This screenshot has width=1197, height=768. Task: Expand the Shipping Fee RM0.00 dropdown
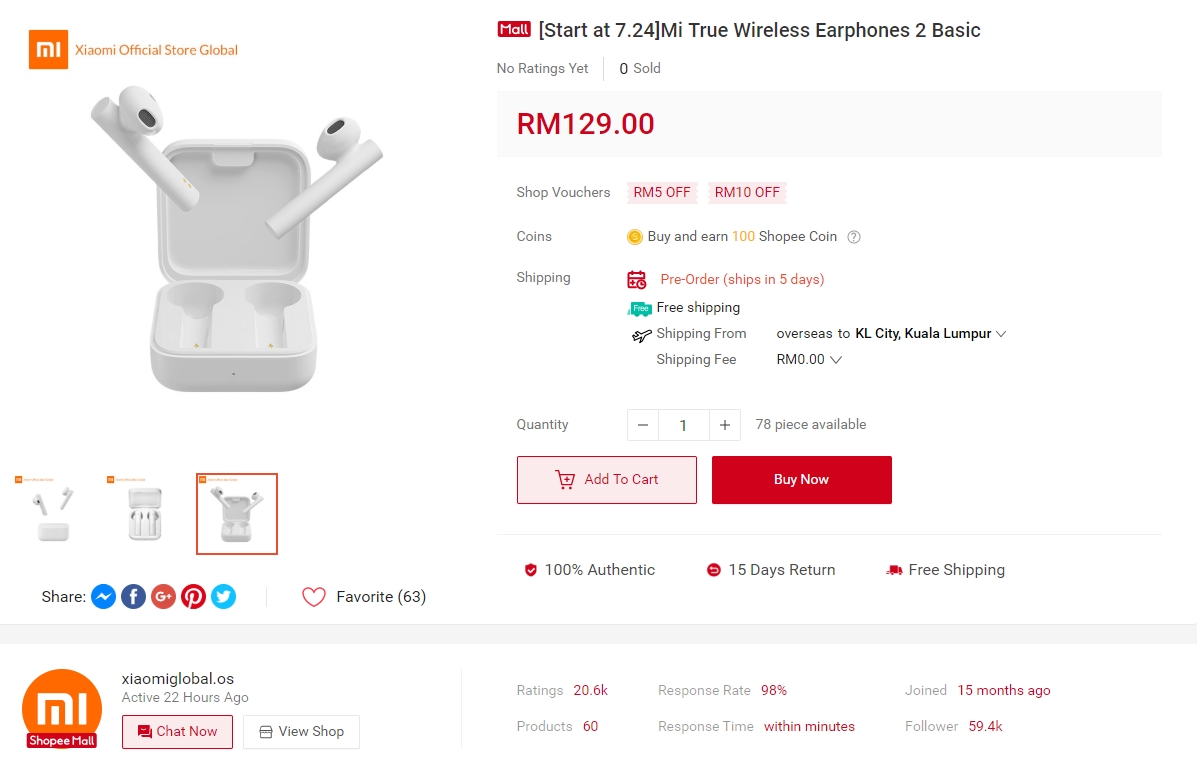[836, 360]
